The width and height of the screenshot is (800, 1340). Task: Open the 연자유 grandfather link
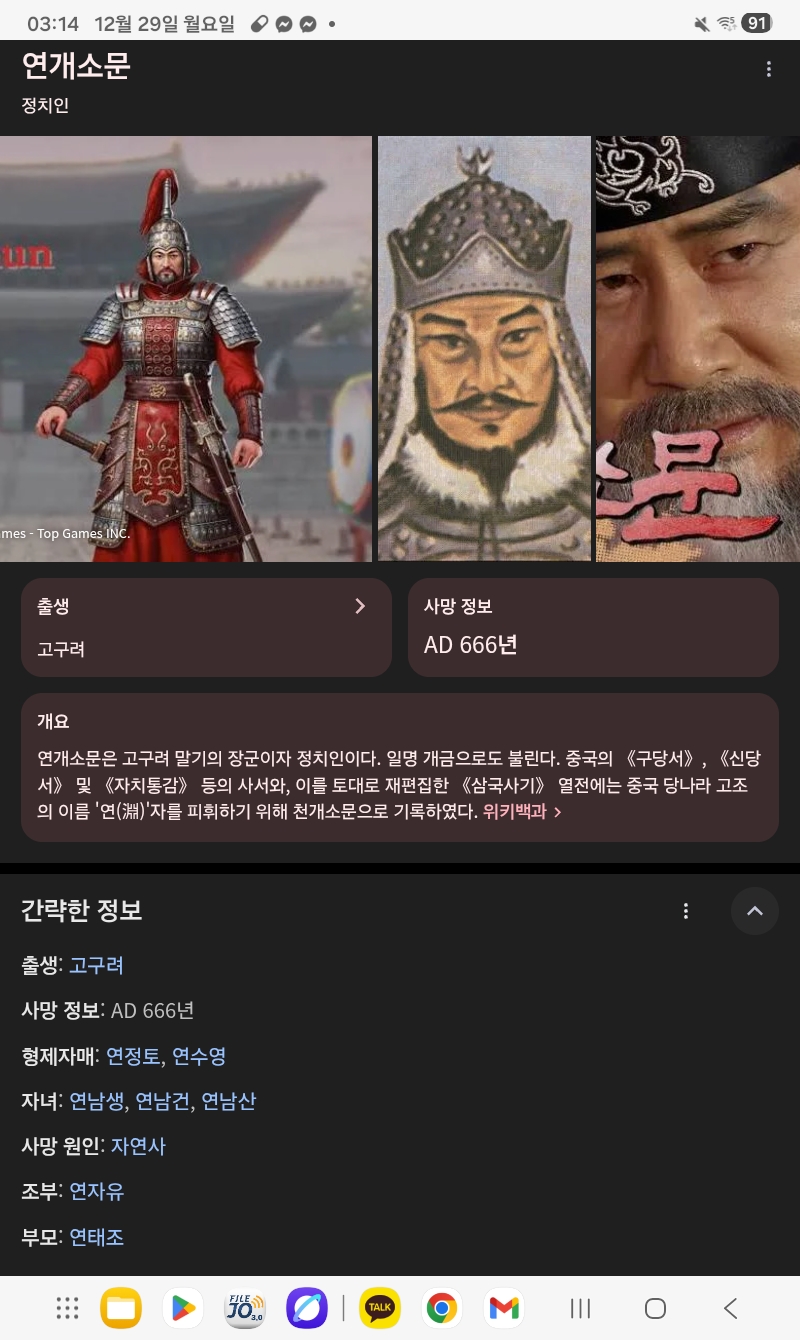click(96, 1191)
